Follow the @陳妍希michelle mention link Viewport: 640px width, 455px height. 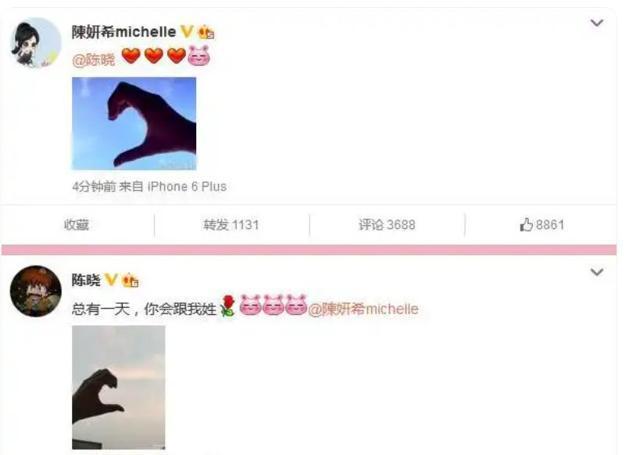click(363, 309)
